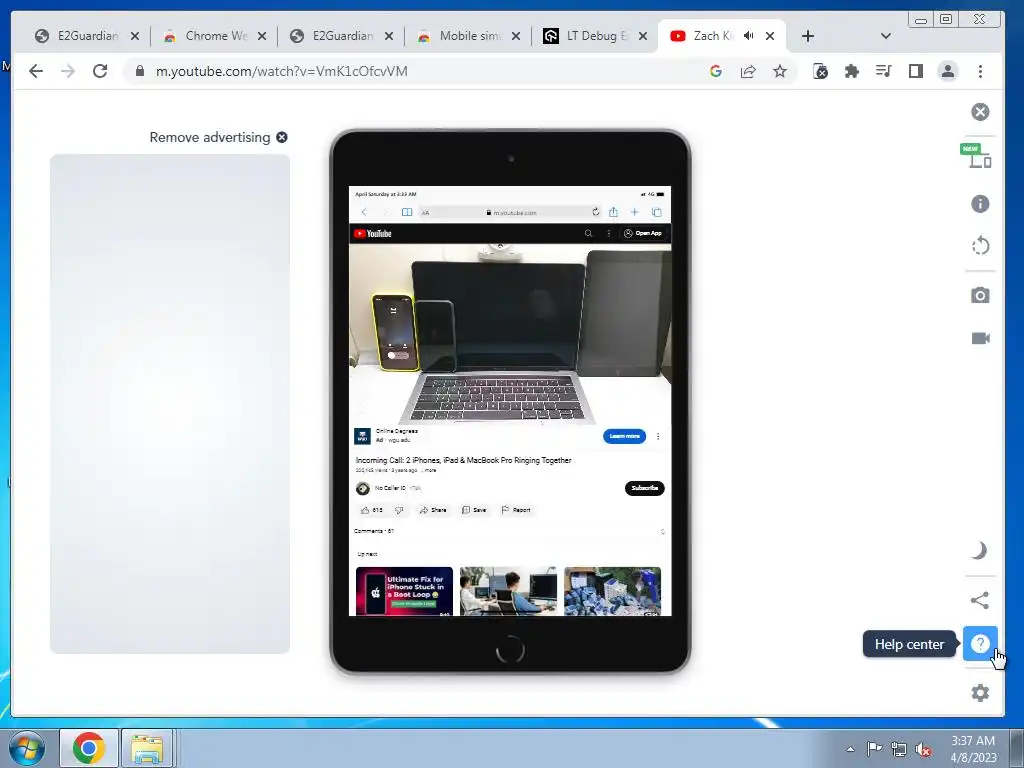Viewport: 1024px width, 768px height.
Task: Open Chrome profile avatar
Action: tap(948, 71)
